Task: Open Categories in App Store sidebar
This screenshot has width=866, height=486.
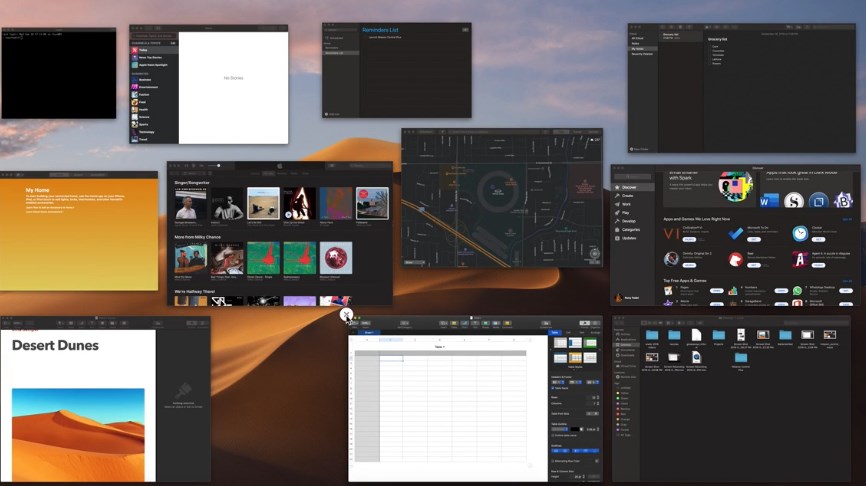Action: point(633,230)
